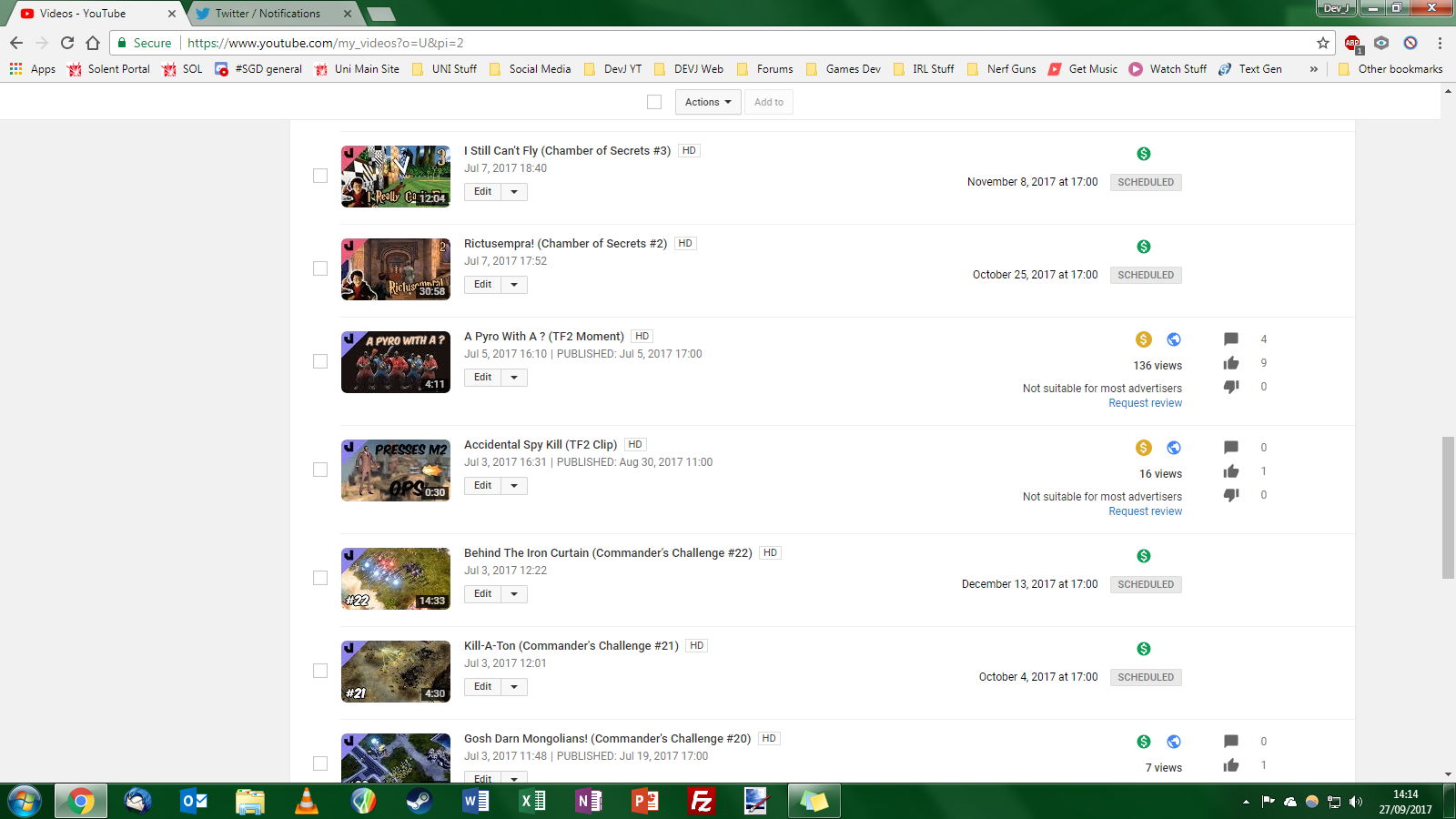The width and height of the screenshot is (1456, 819).
Task: Click the green monetization icon for Rictusempra video
Action: point(1144,247)
